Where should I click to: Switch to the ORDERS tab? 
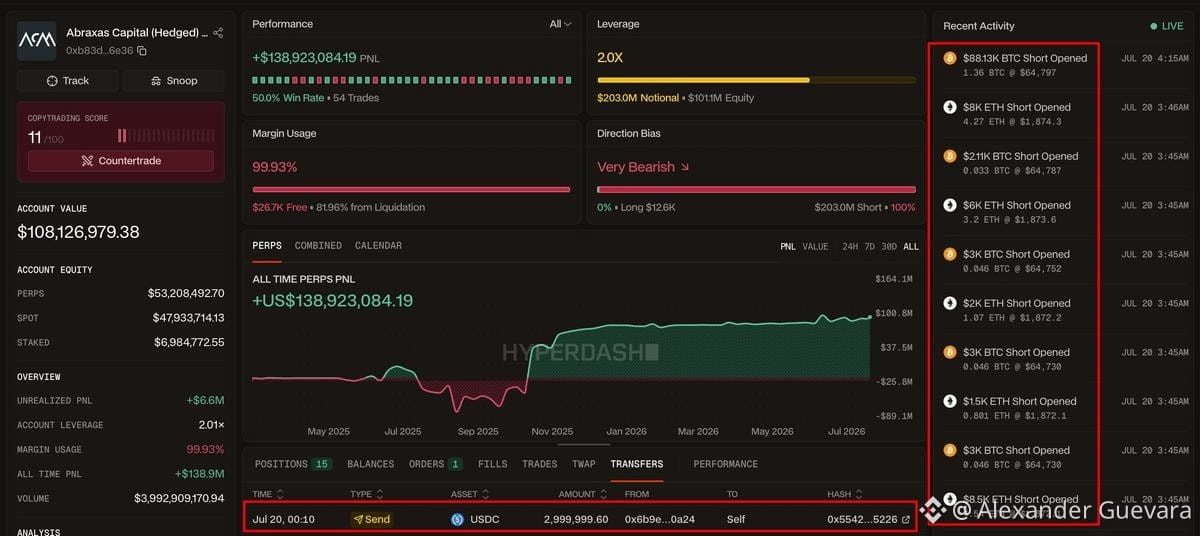(435, 464)
